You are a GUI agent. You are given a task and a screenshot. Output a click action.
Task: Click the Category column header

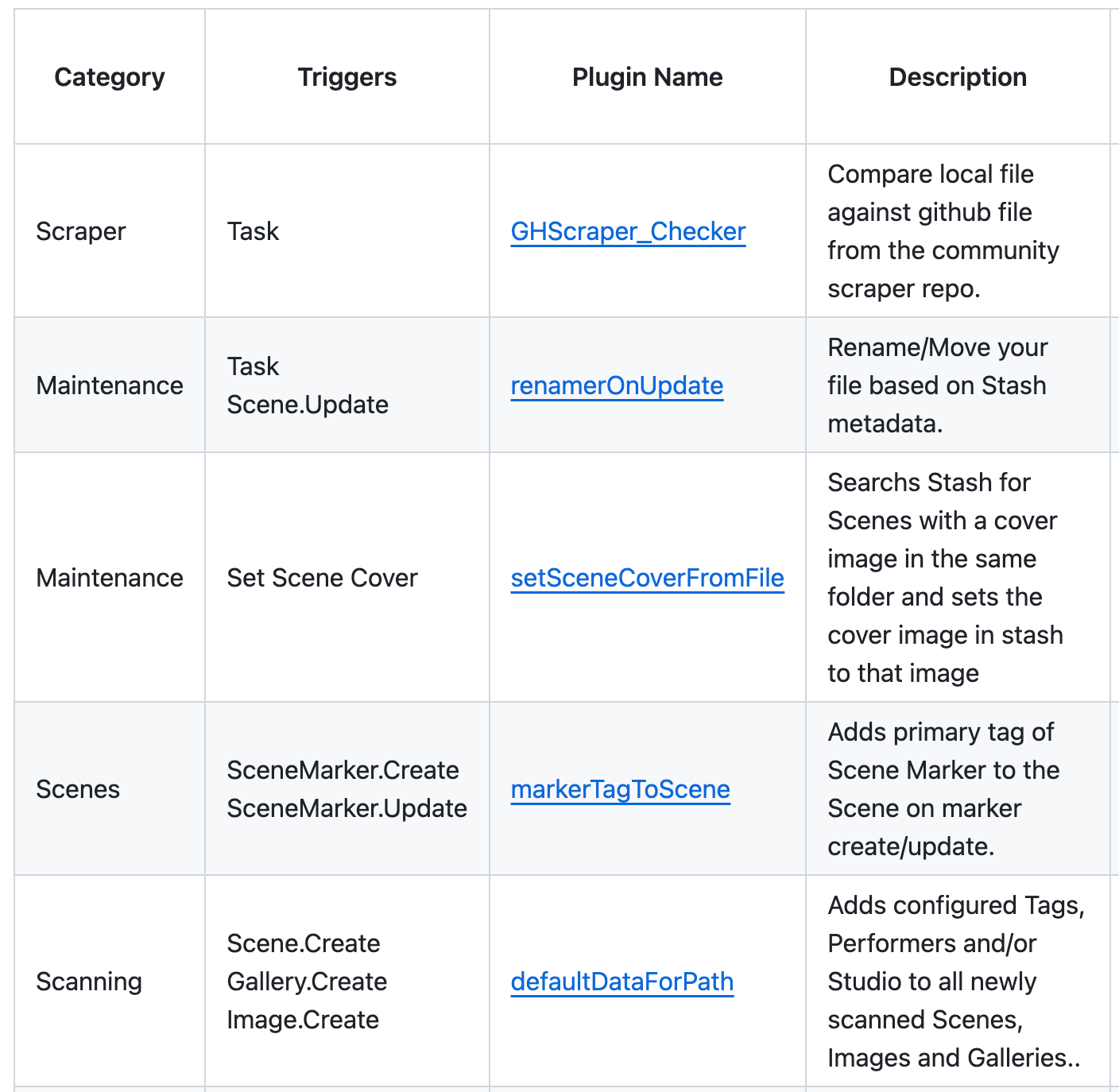pos(110,77)
